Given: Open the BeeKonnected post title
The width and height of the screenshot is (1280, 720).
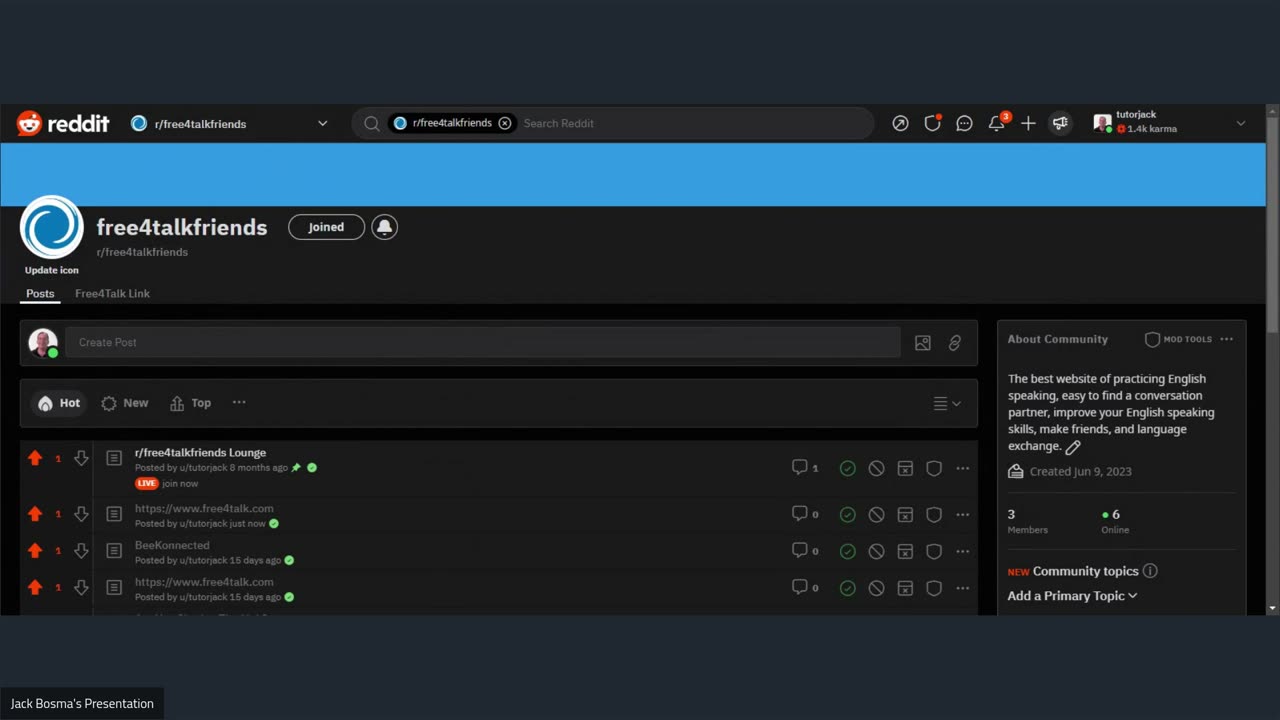Looking at the screenshot, I should tap(172, 545).
